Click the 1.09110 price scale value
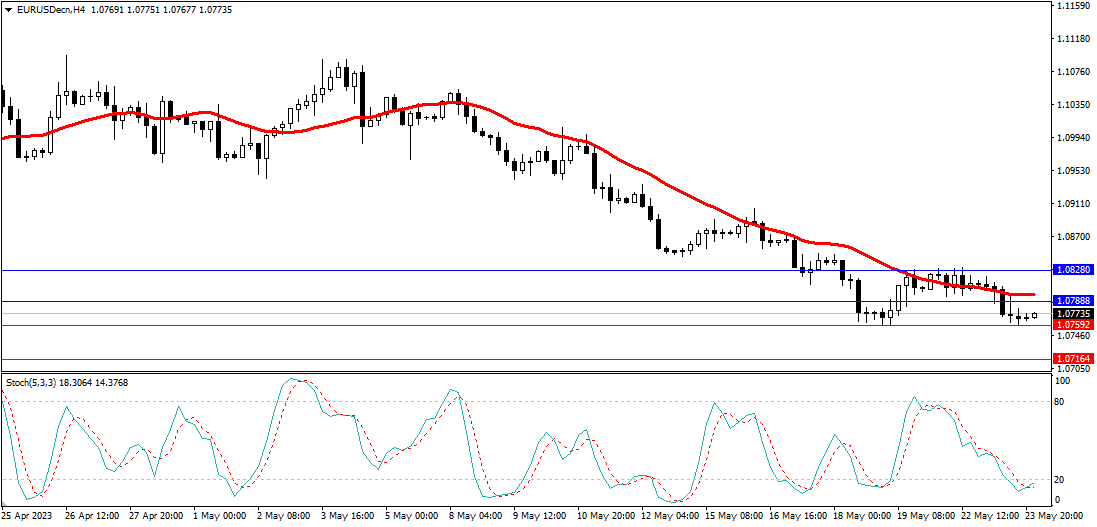The width and height of the screenshot is (1097, 527). click(1075, 204)
